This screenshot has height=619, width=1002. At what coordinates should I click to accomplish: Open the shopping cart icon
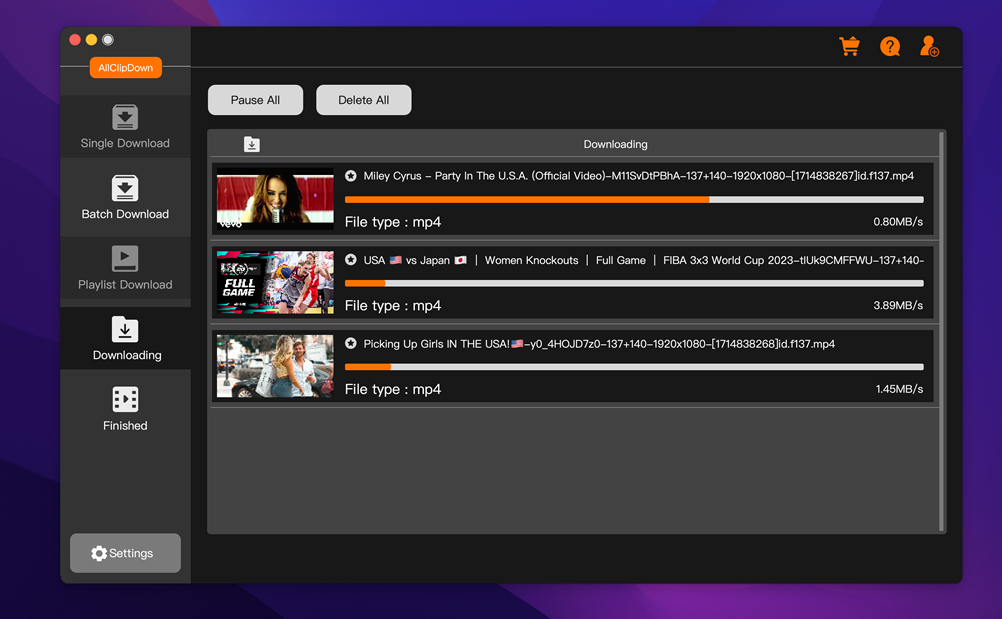click(x=849, y=46)
